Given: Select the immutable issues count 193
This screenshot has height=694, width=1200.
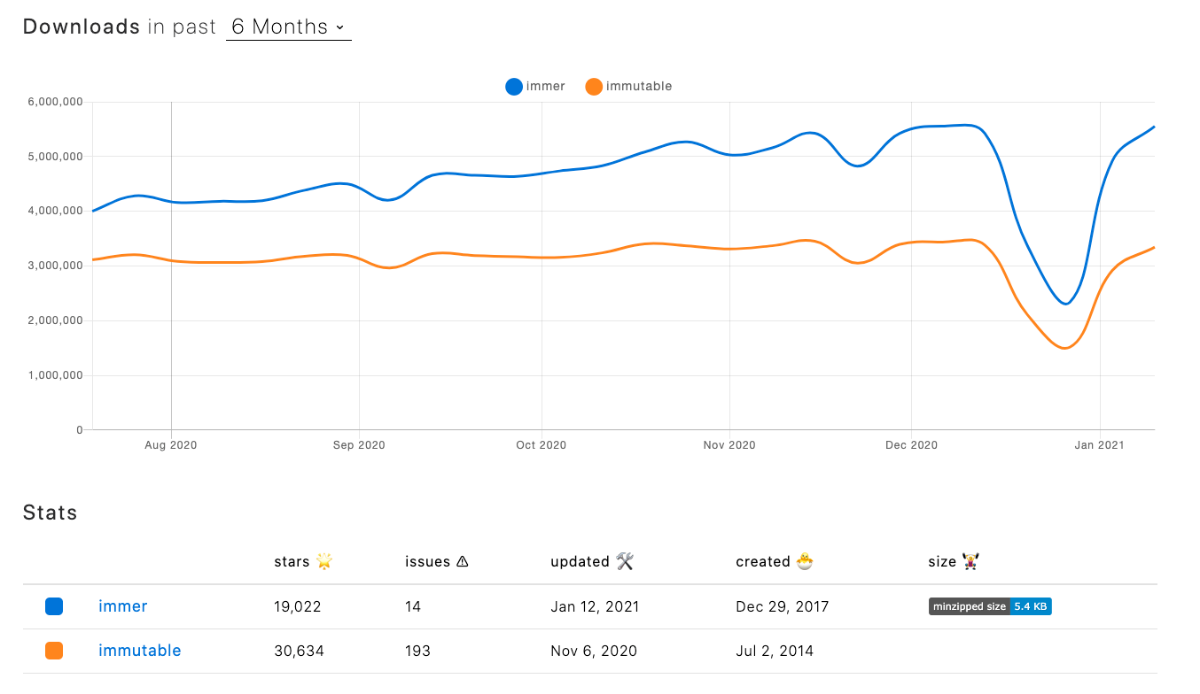Looking at the screenshot, I should point(418,651).
